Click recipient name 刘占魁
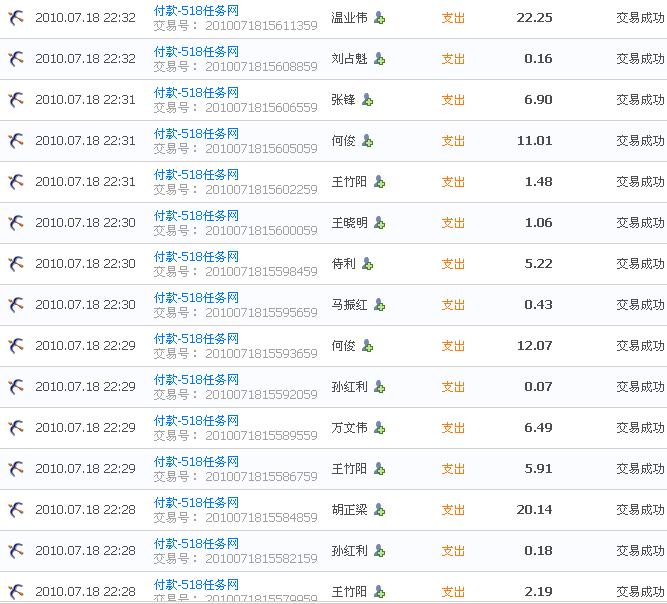 349,59
